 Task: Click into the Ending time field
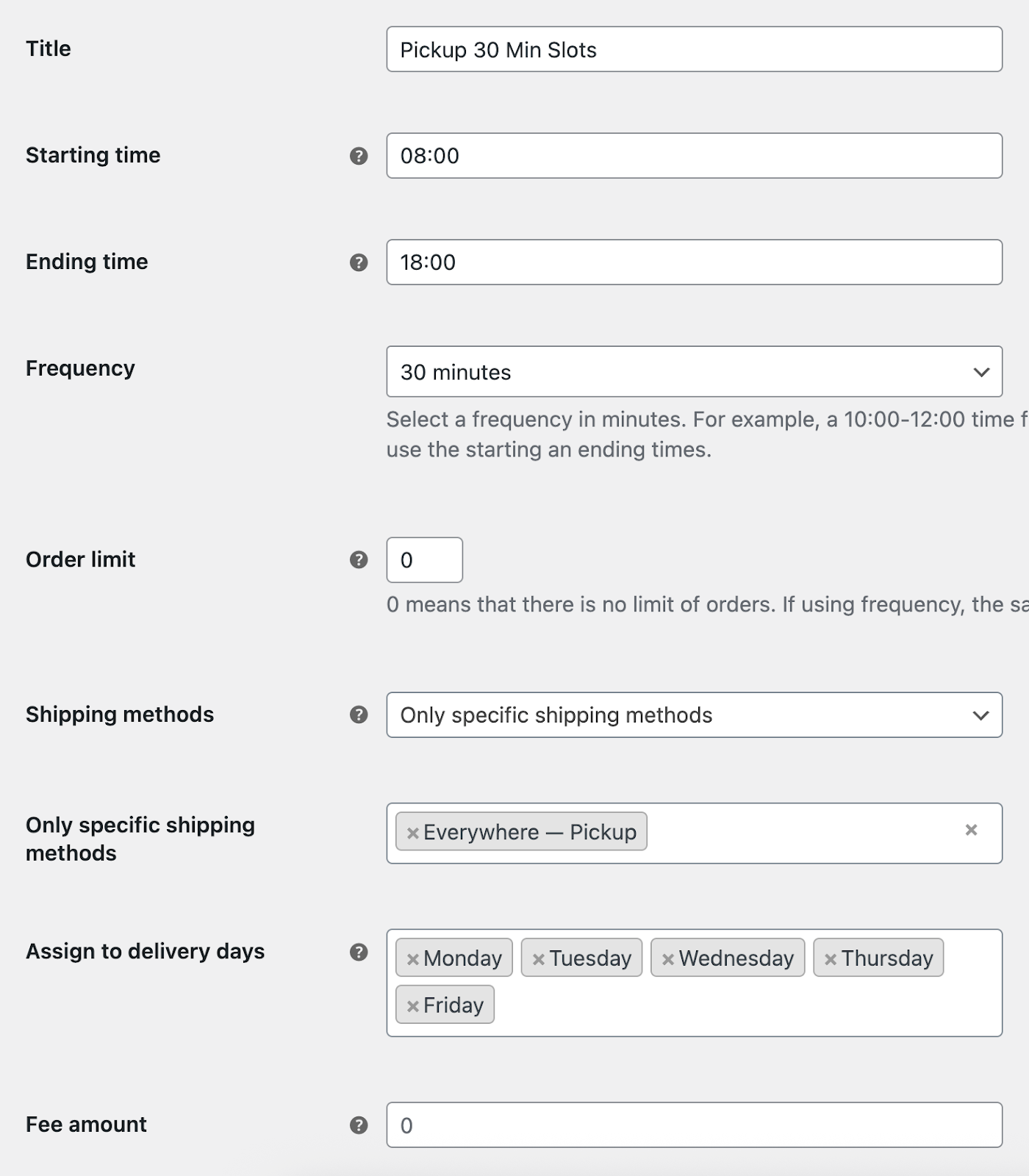(x=694, y=262)
